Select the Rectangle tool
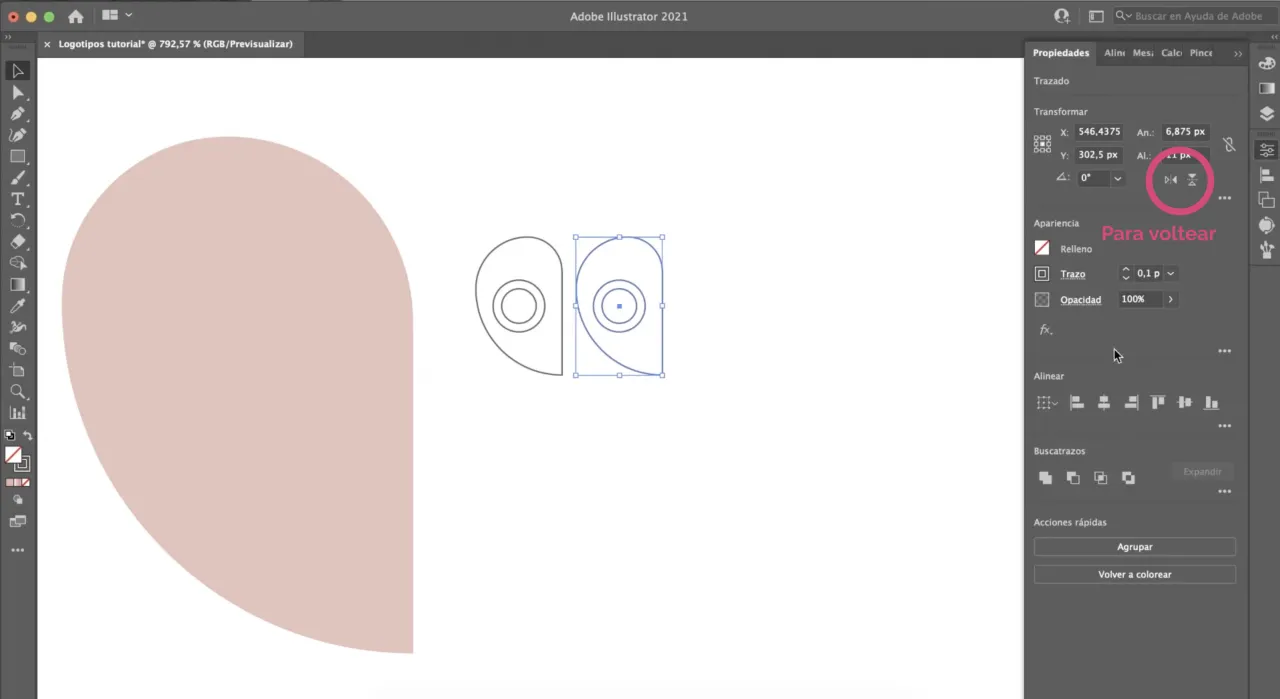 [17, 157]
